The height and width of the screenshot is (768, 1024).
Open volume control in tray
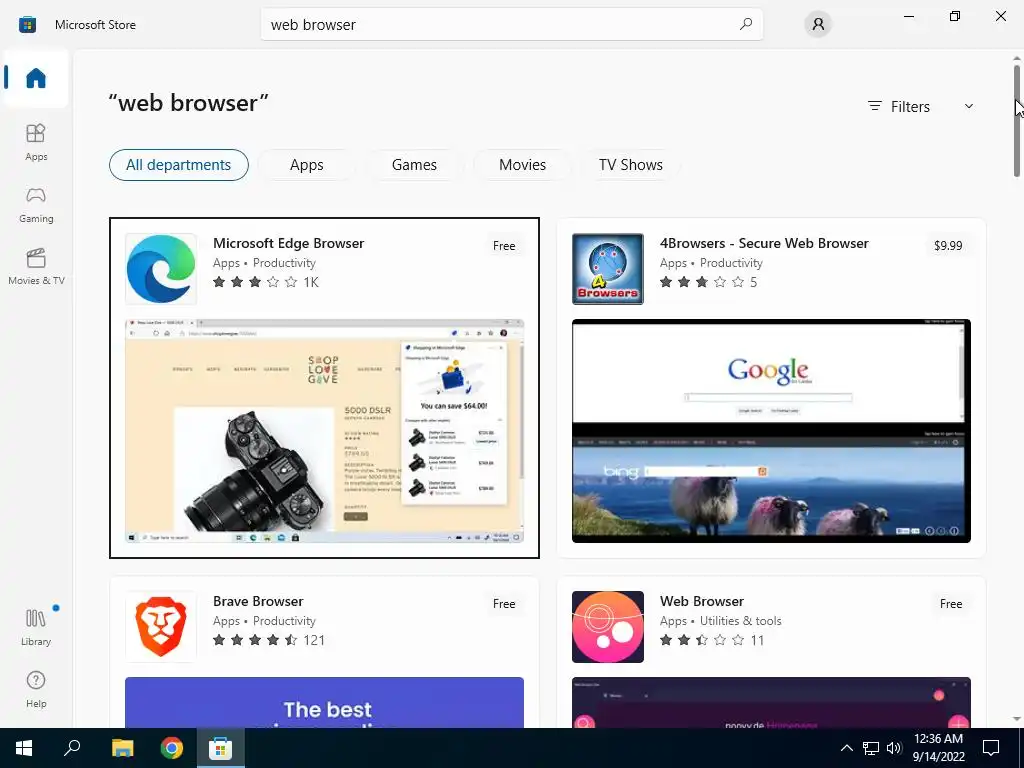click(894, 748)
